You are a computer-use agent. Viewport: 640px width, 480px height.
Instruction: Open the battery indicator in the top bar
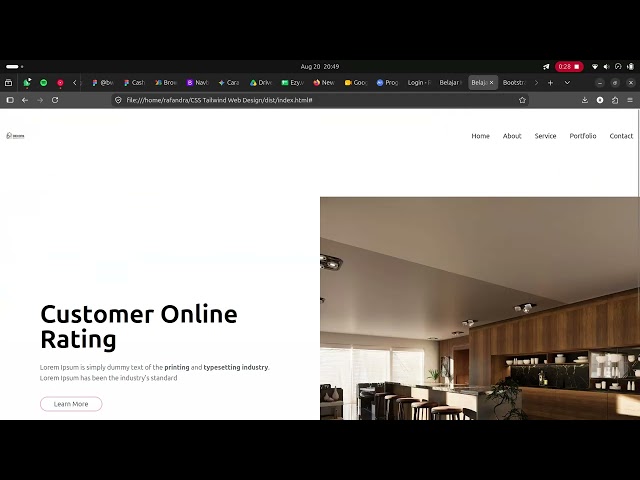tap(631, 67)
